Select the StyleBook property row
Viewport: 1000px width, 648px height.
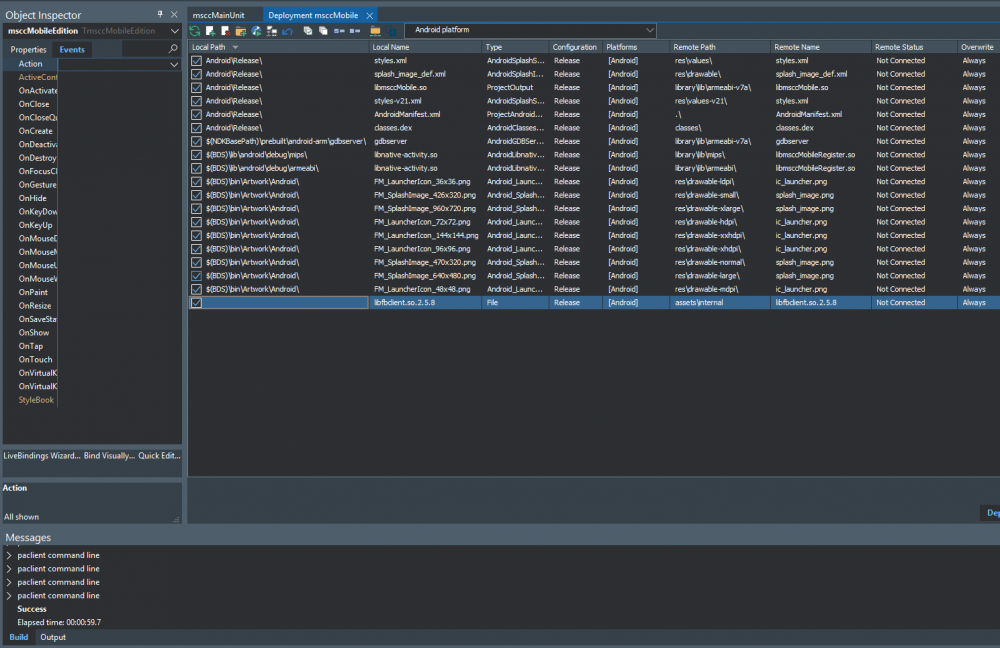click(36, 400)
